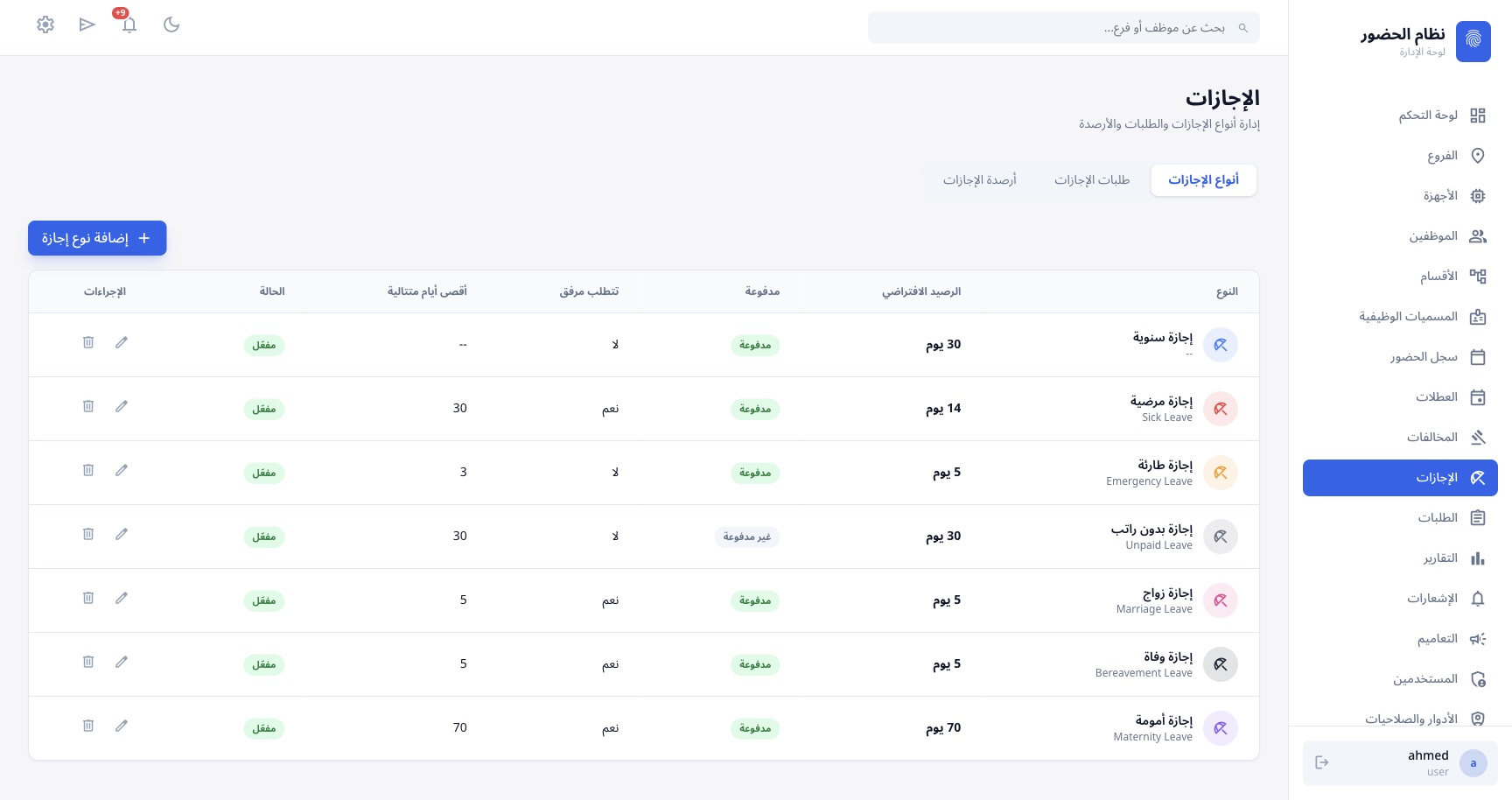
Task: Edit the Maternity Leave row
Action: click(122, 726)
